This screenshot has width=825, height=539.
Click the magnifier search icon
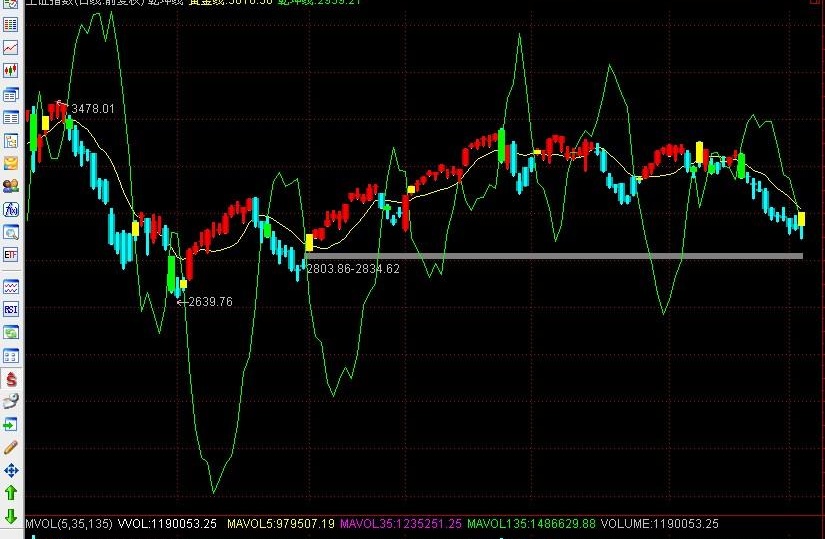click(x=11, y=232)
